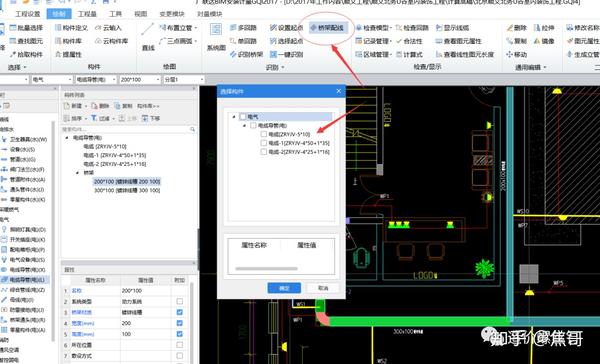Collapse the 桥架 tree node
Screen dimensions: 600x364
point(78,173)
